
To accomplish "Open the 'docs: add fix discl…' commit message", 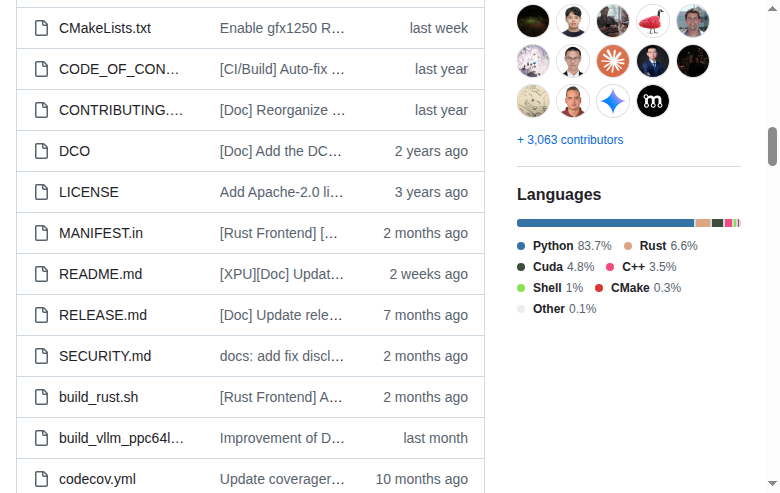I will click(282, 356).
